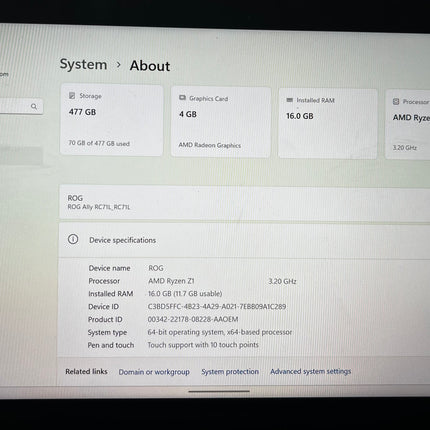The image size is (430, 430).
Task: Click the Graphics Card icon
Action: tap(182, 98)
